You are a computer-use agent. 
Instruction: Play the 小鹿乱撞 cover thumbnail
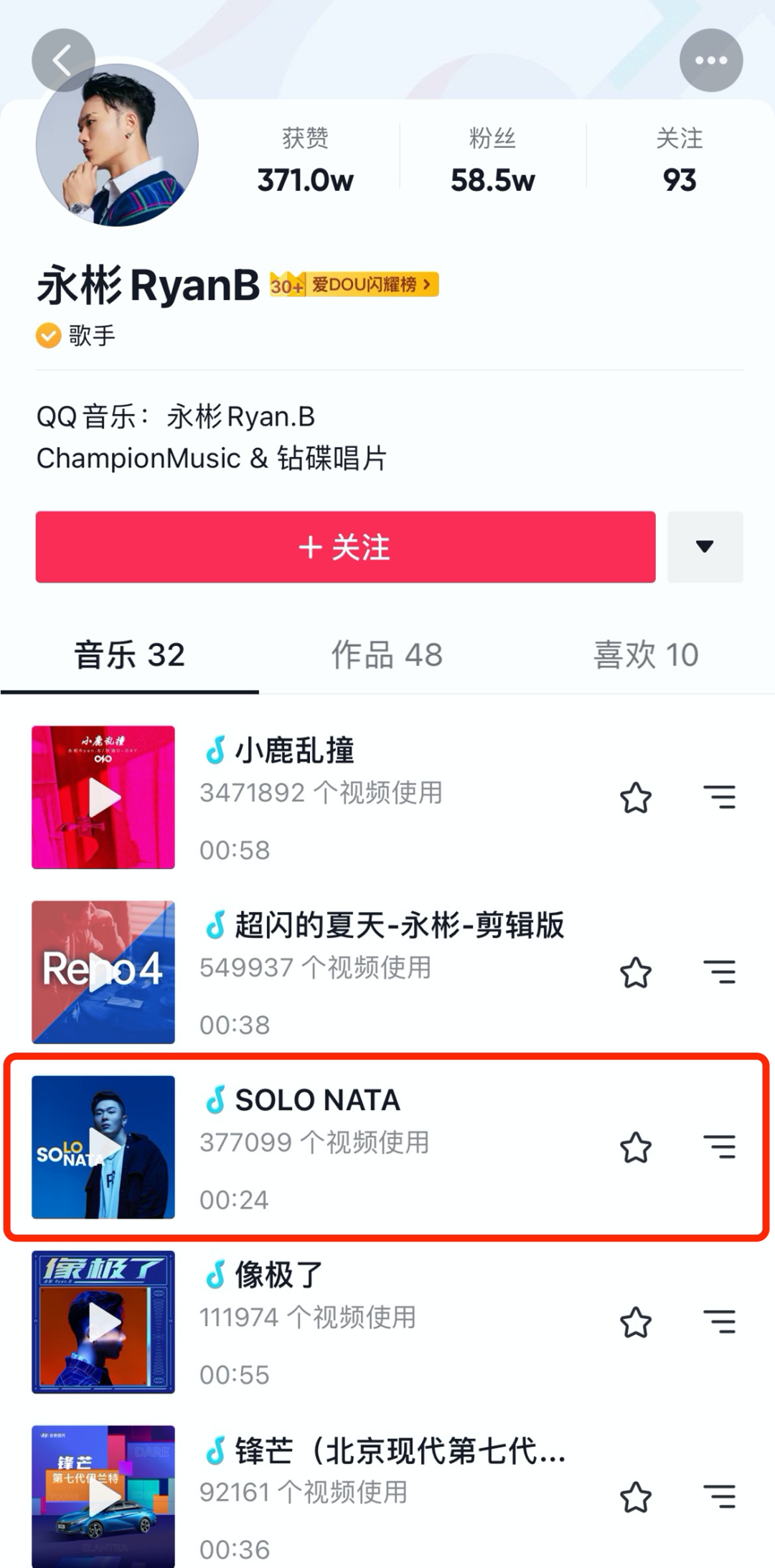coord(103,797)
